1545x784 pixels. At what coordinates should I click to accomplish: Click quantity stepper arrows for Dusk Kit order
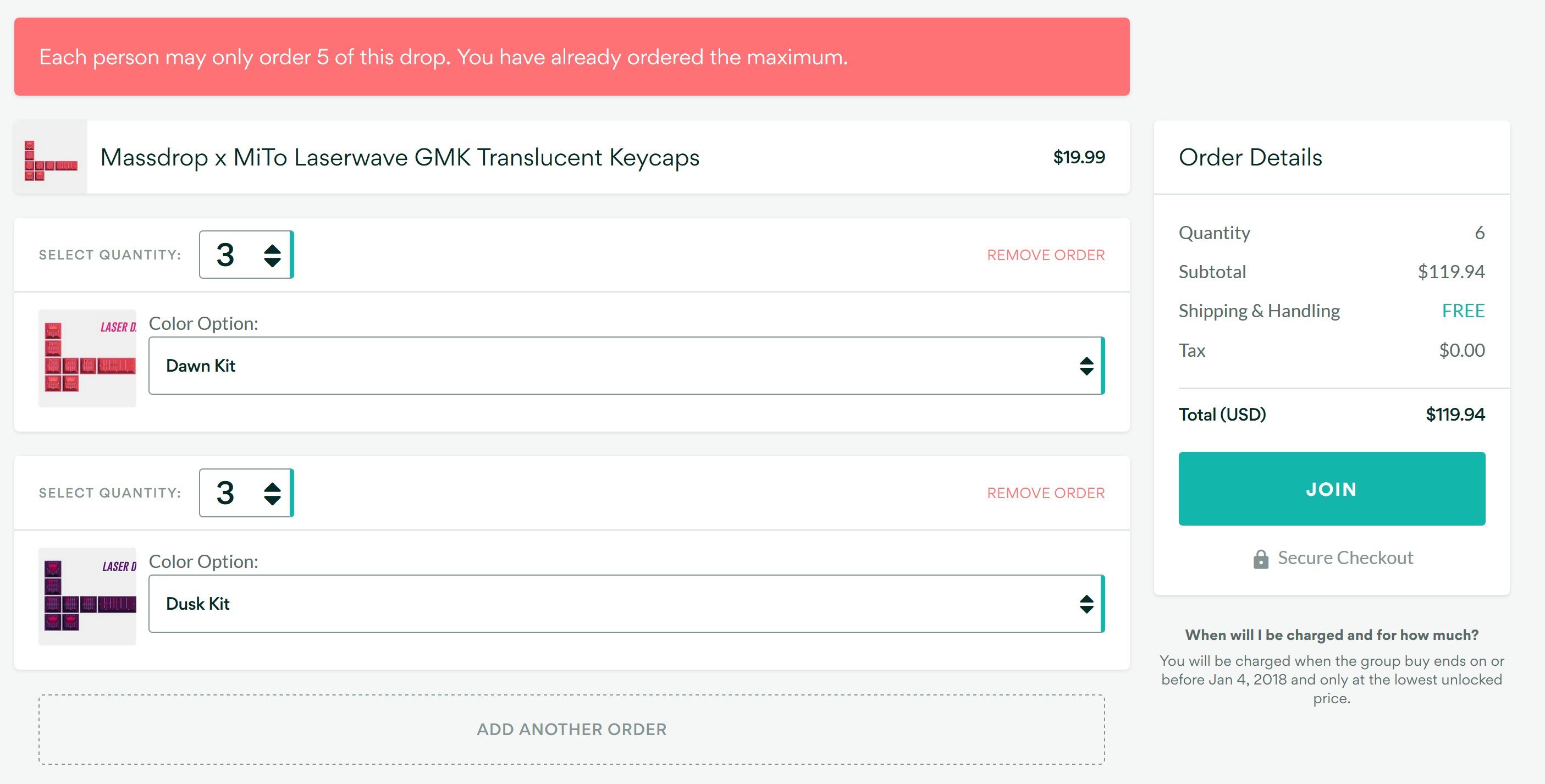(x=272, y=493)
